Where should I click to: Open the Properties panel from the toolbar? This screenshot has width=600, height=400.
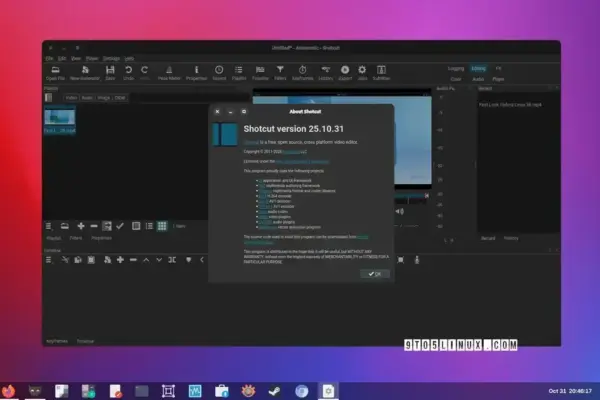[x=196, y=73]
